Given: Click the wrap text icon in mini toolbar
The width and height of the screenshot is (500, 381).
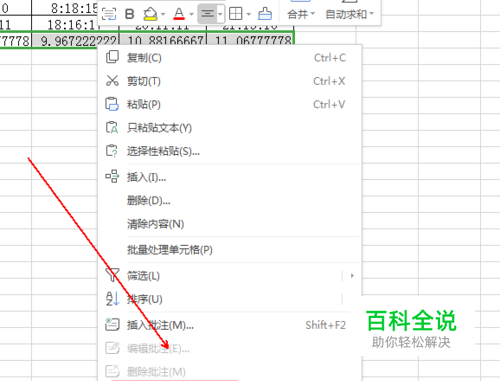Looking at the screenshot, I should [x=109, y=14].
